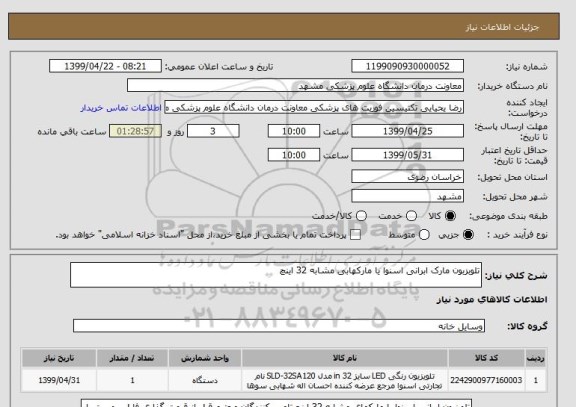Click the buyer organization name field
Screen dimensions: 576x407
(x=295, y=86)
